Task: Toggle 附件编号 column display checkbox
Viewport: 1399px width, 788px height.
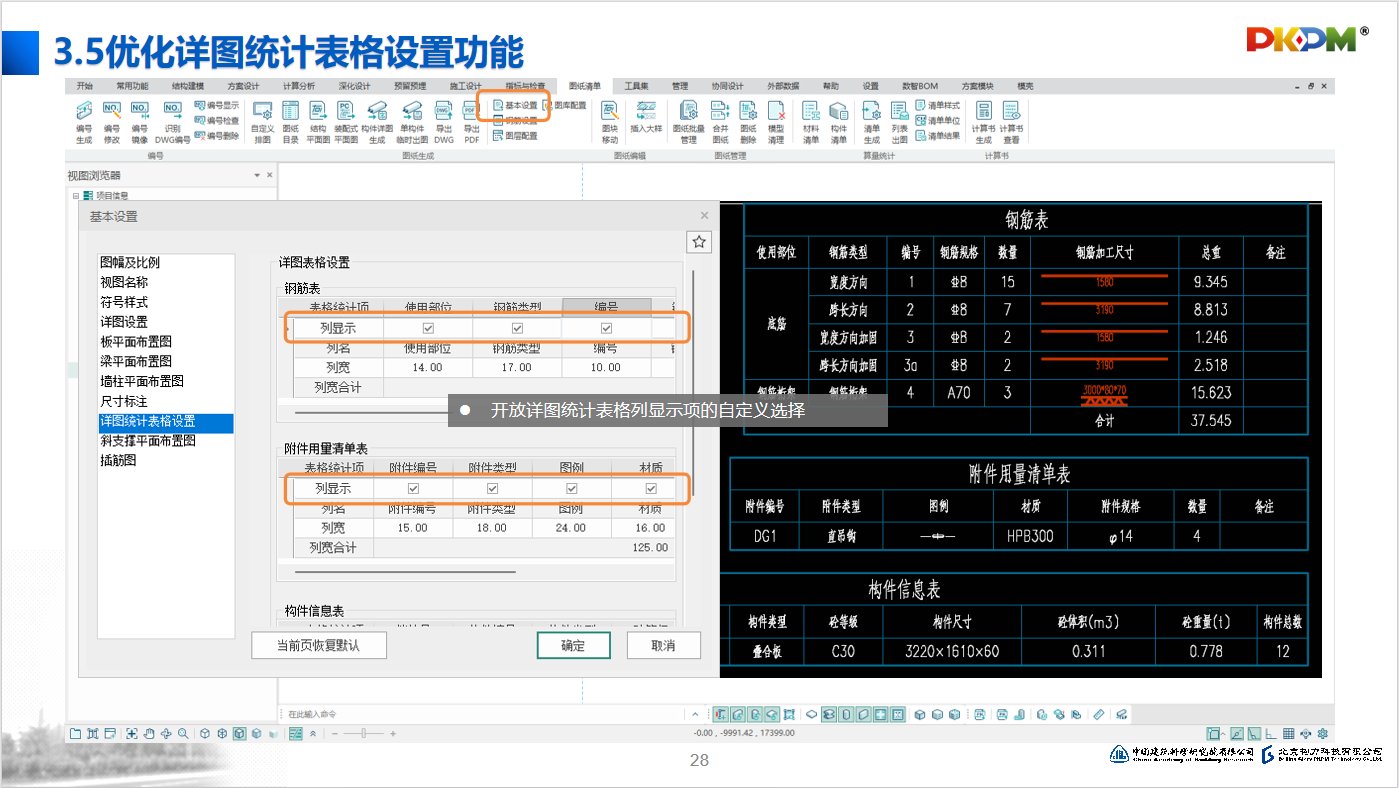Action: [413, 489]
